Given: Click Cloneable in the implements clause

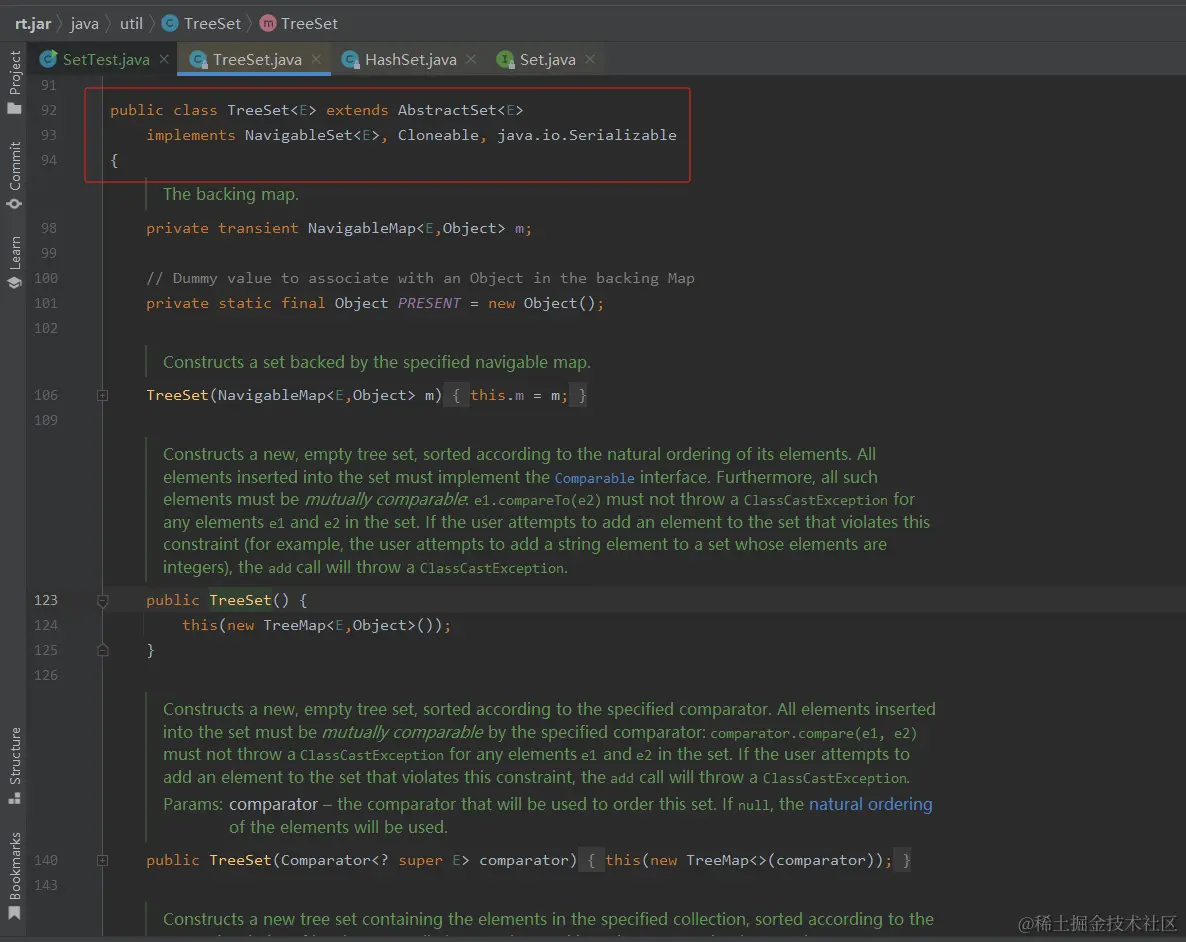Looking at the screenshot, I should [x=438, y=135].
